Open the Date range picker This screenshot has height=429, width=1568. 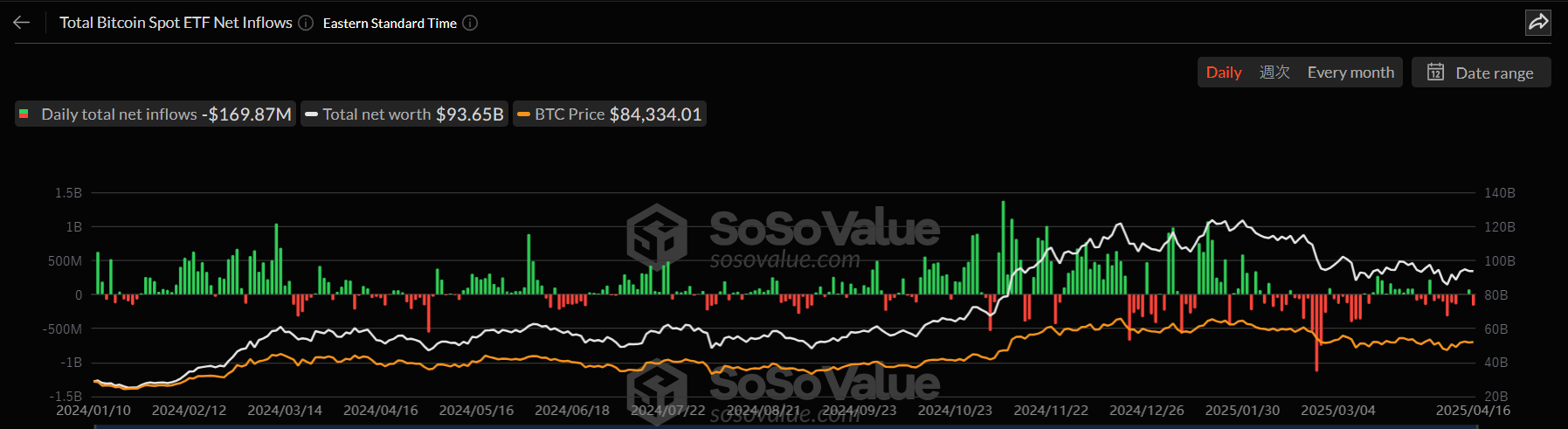[1482, 73]
